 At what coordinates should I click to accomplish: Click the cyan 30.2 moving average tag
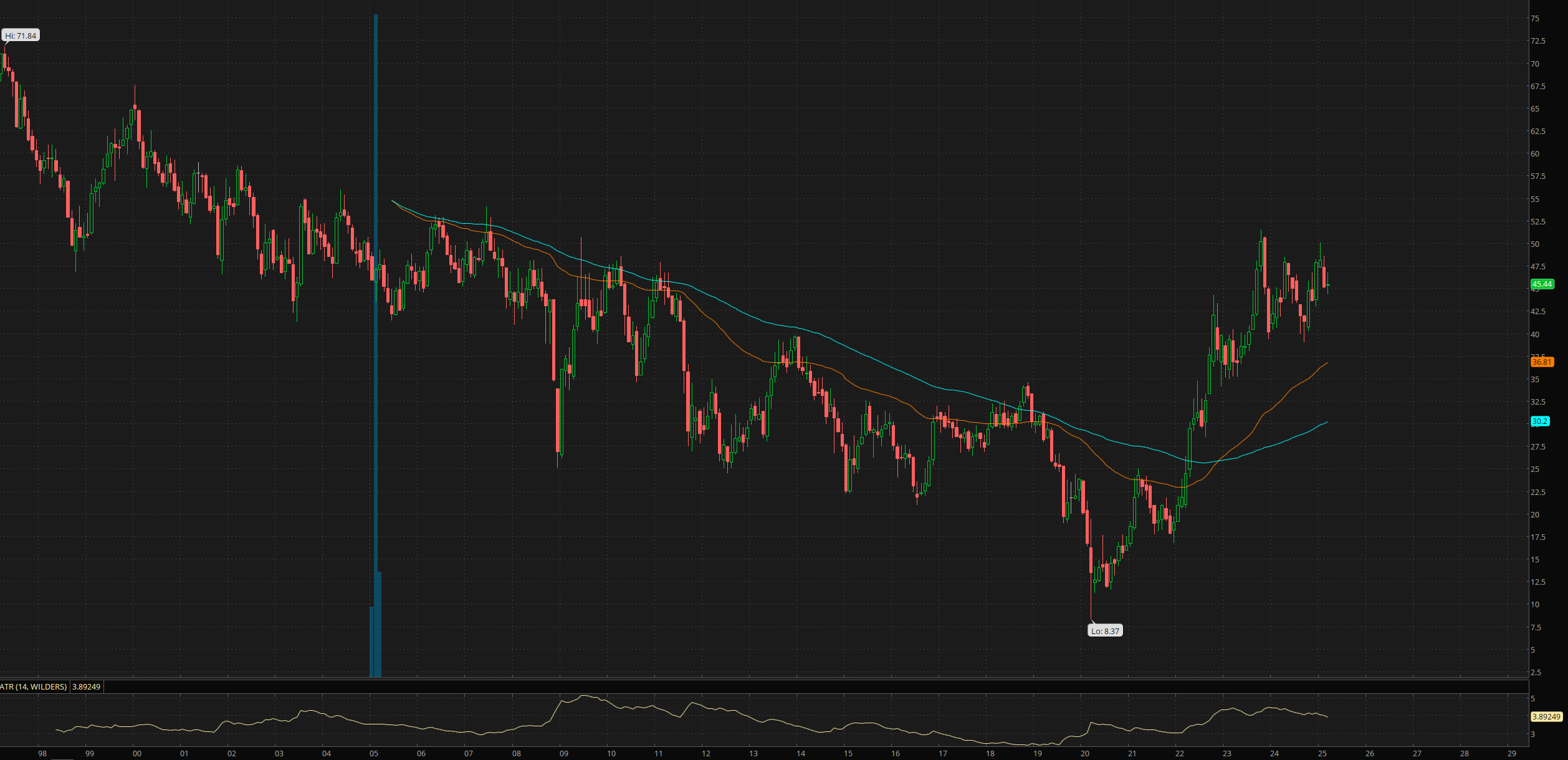(1539, 421)
